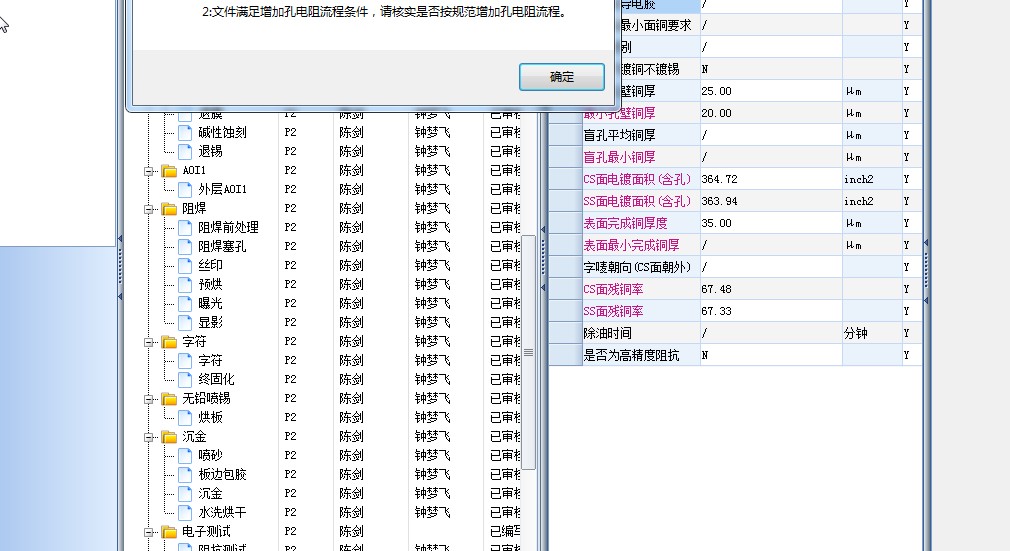Click the AOI1 folder icon

[169, 171]
